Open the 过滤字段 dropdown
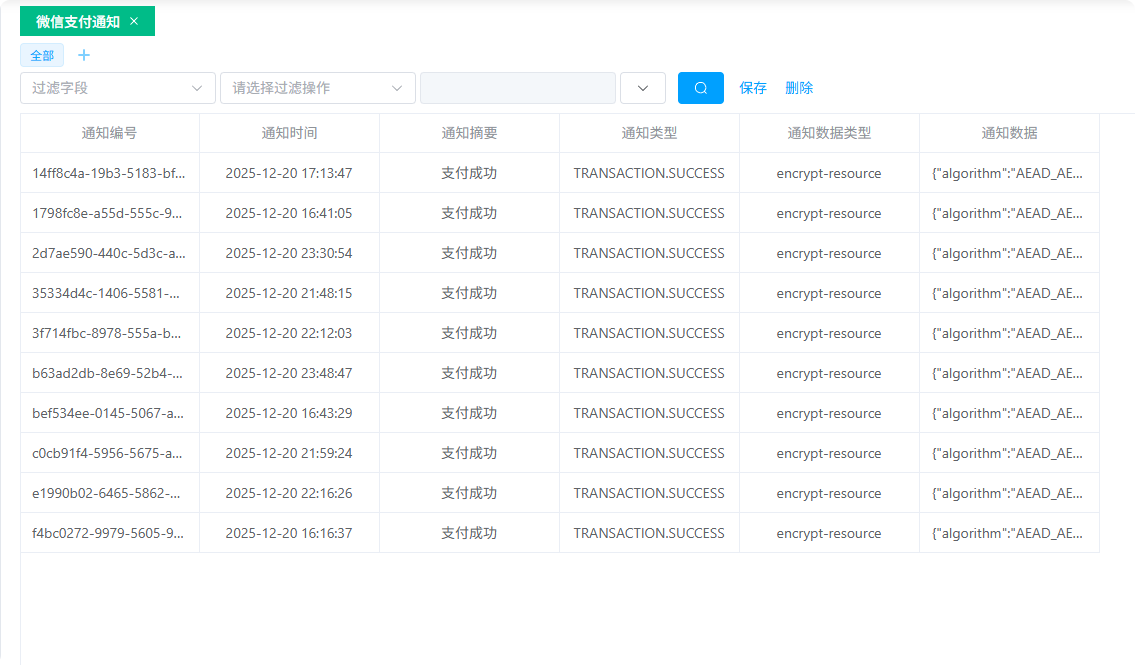The height and width of the screenshot is (665, 1135). point(117,88)
